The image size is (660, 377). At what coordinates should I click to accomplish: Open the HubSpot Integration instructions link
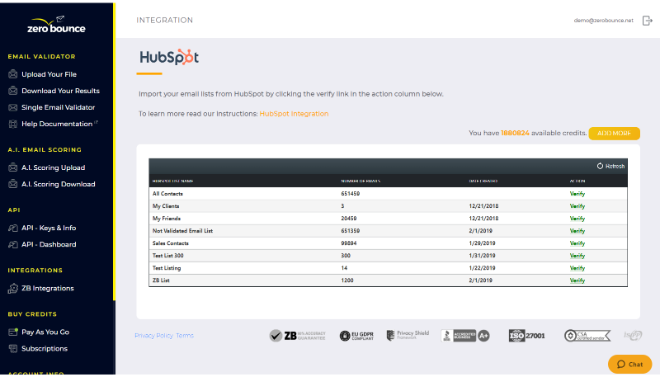(x=294, y=114)
